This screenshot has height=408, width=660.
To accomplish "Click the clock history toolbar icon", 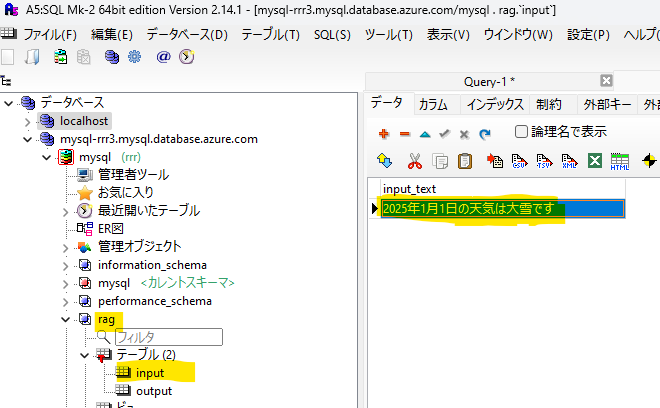I will 186,57.
